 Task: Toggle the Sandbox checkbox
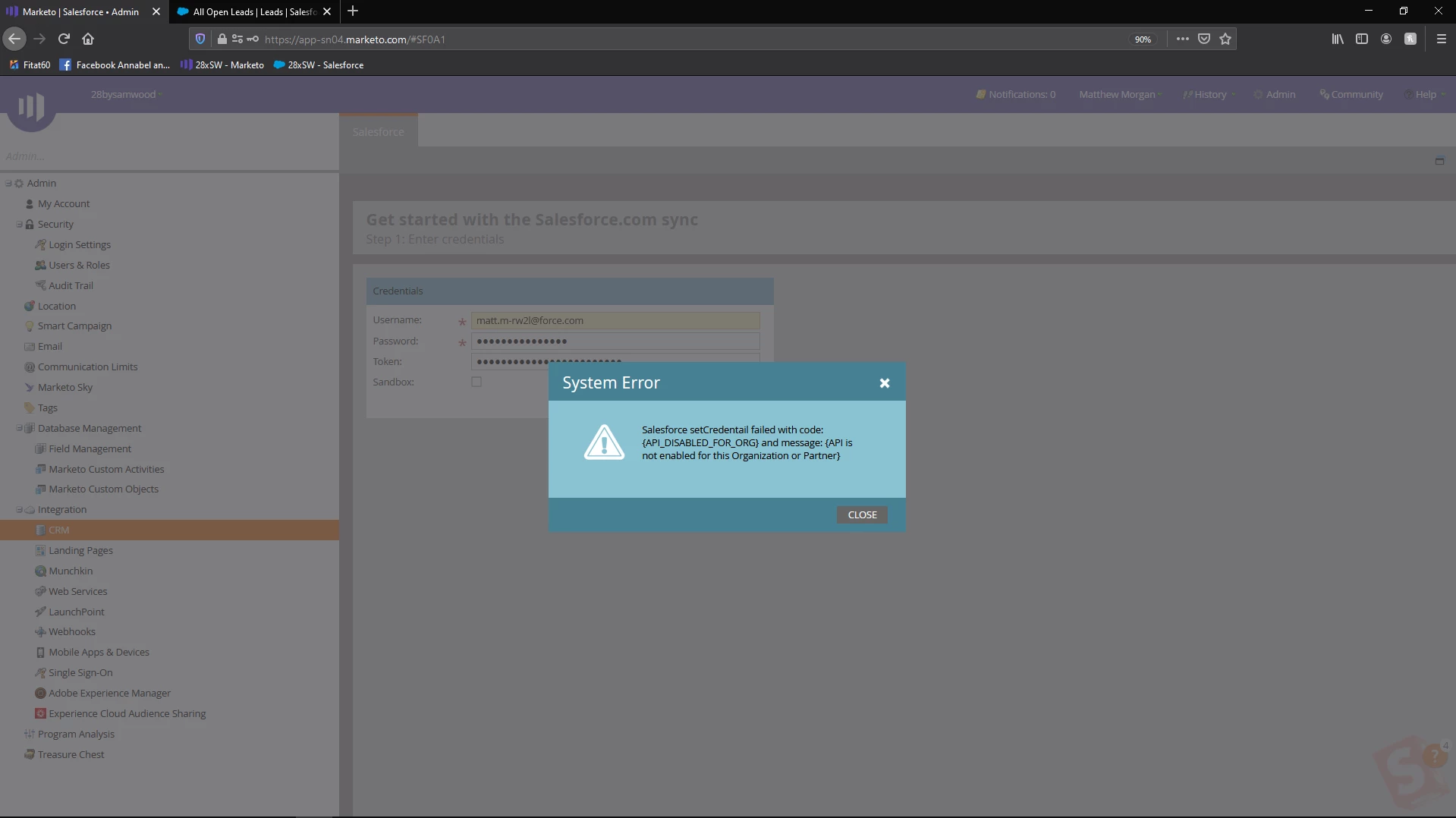click(x=476, y=382)
